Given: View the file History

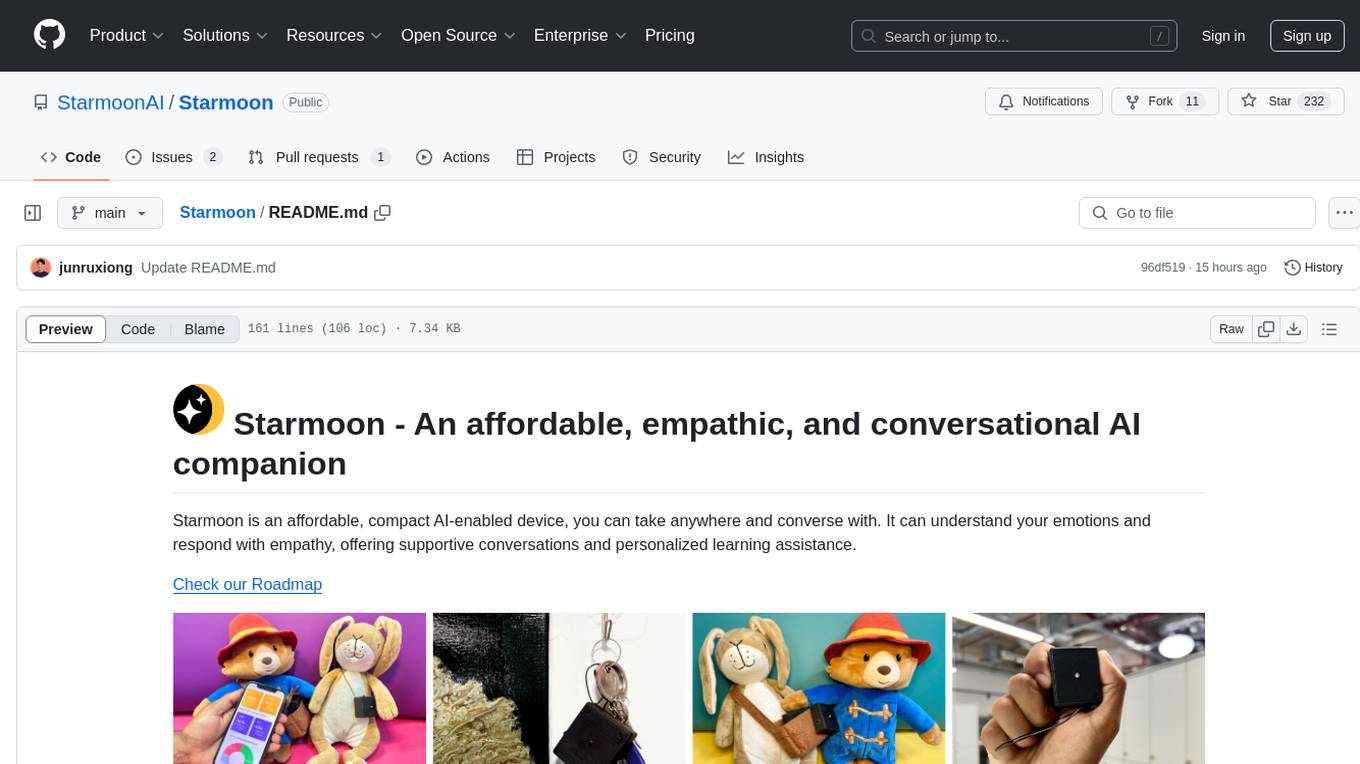Looking at the screenshot, I should pyautogui.click(x=1313, y=267).
